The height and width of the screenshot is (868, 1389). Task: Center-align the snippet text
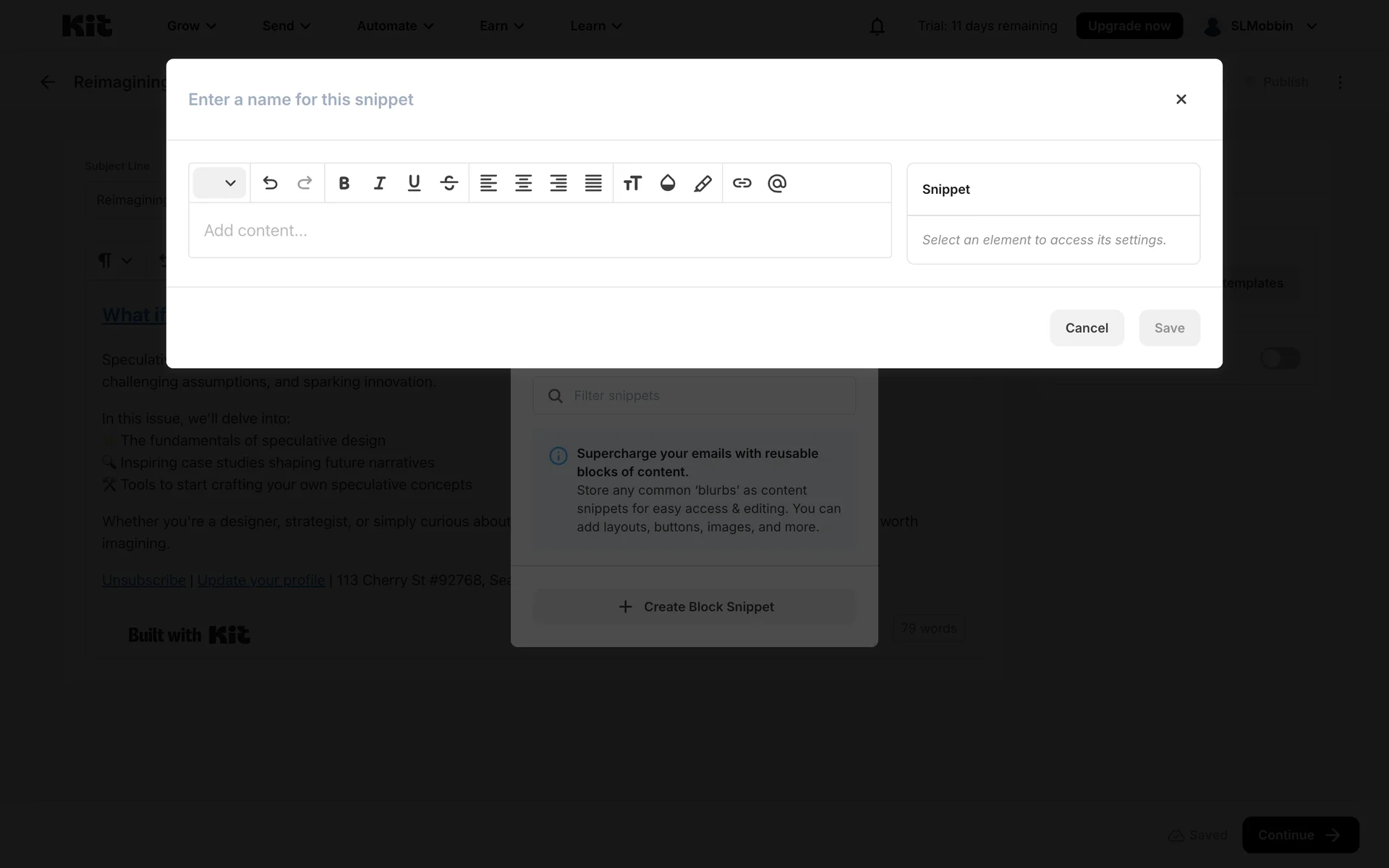pos(523,183)
